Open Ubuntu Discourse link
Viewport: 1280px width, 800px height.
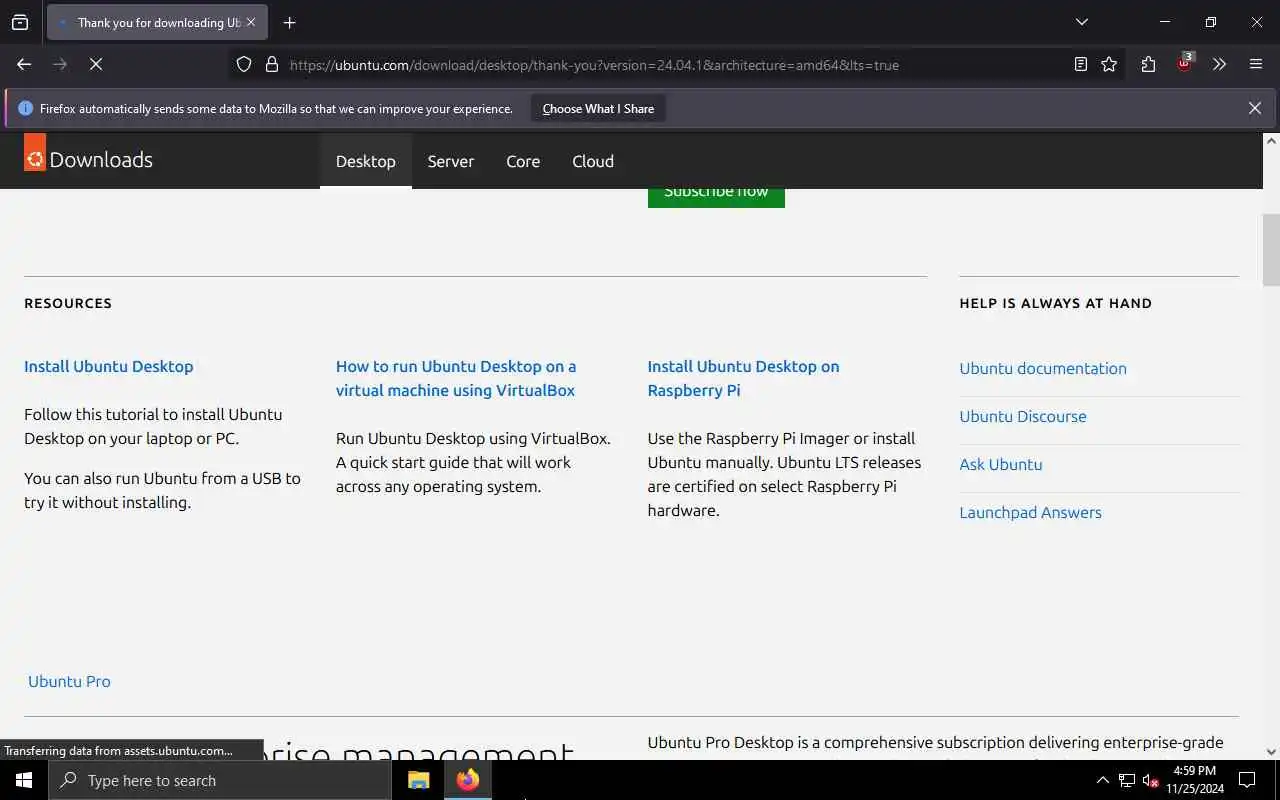(x=1023, y=416)
